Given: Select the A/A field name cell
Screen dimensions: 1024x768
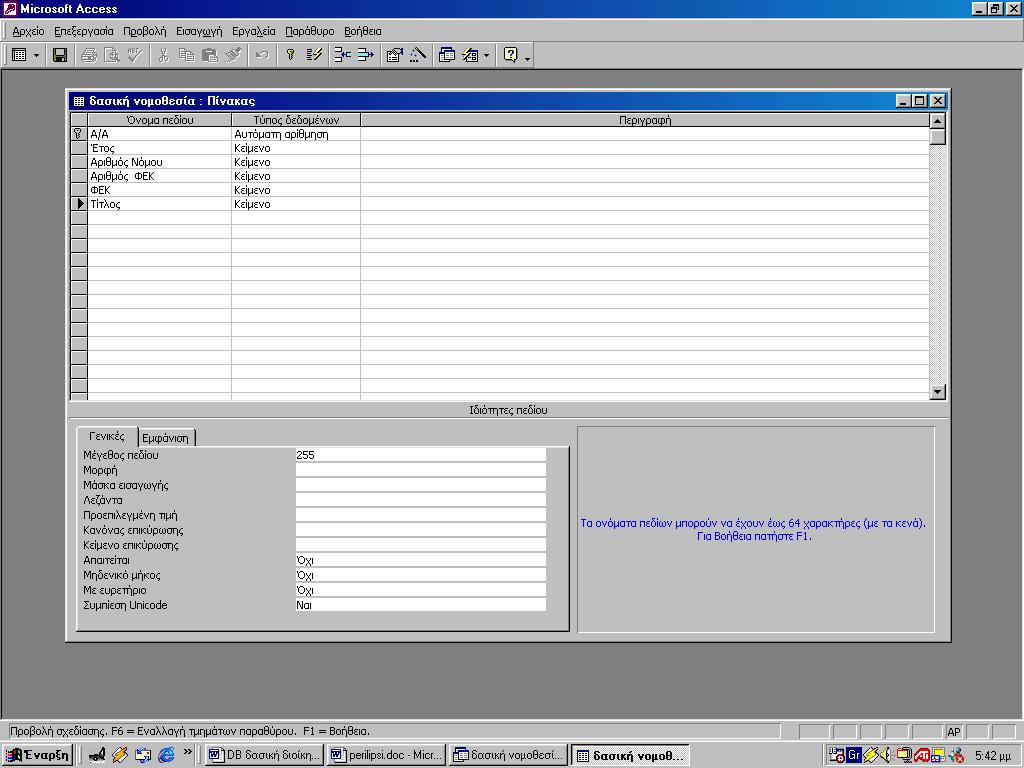Looking at the screenshot, I should pyautogui.click(x=159, y=134).
